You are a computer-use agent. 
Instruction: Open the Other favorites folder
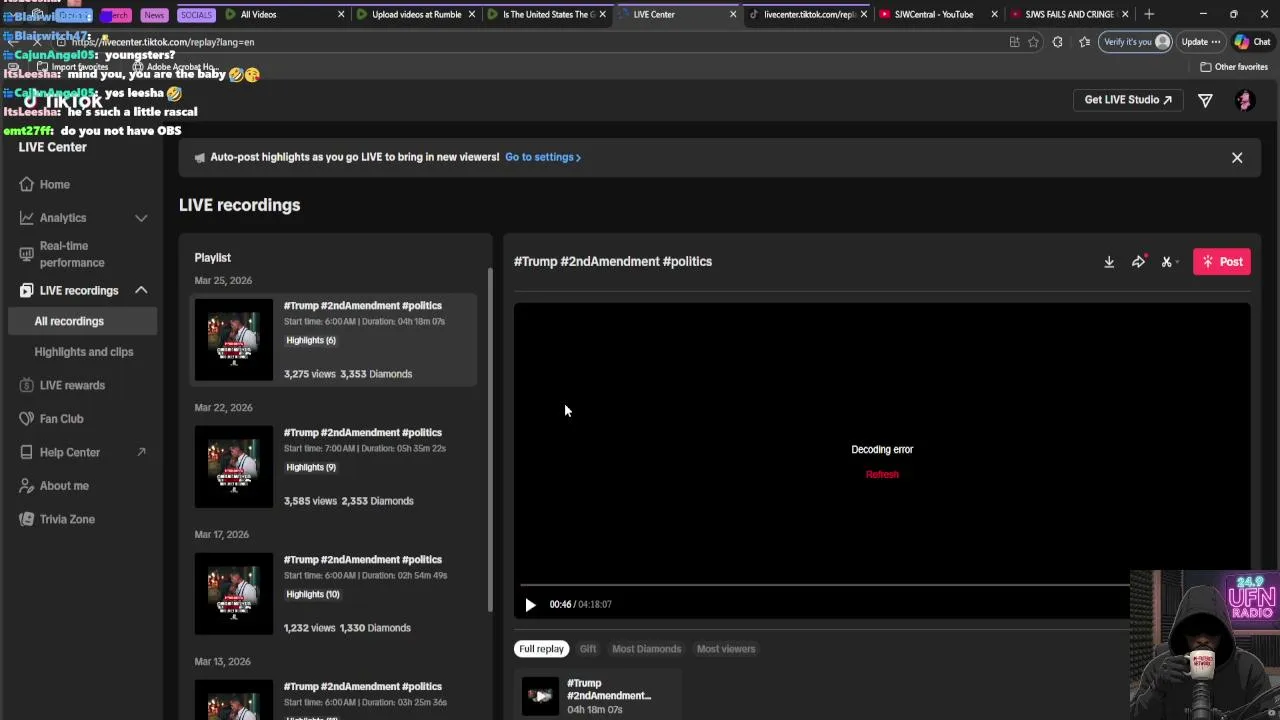pyautogui.click(x=1234, y=67)
